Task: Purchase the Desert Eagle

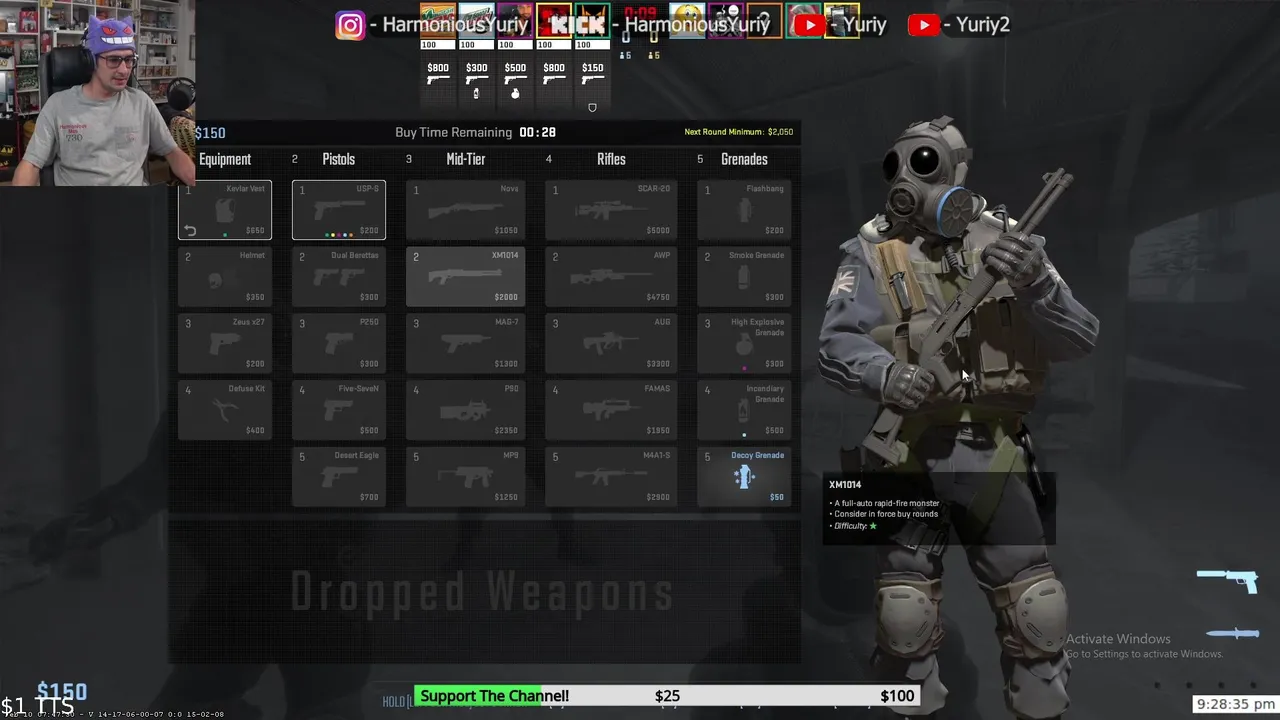Action: tap(339, 477)
